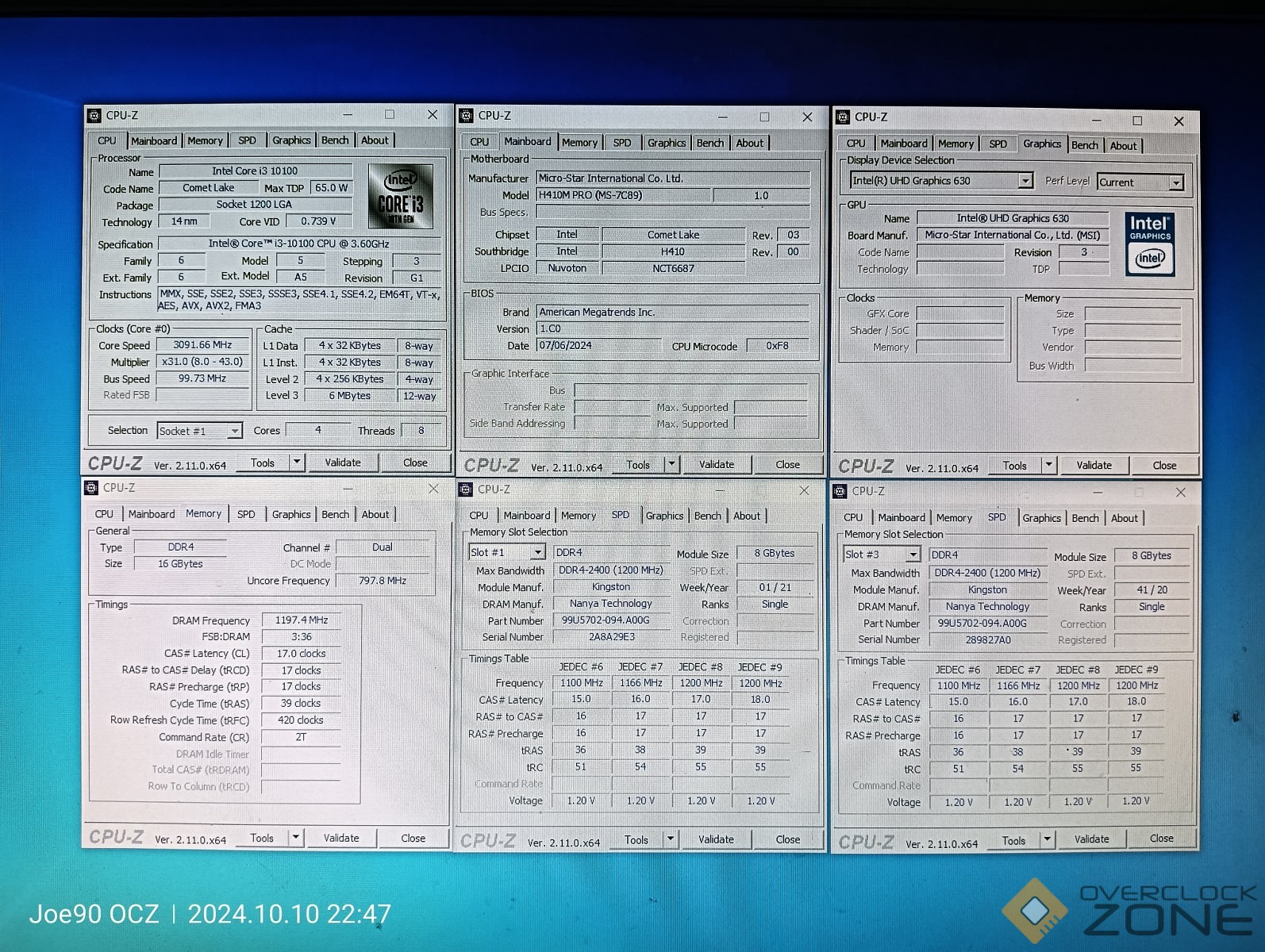Select CPU tab in the Slot #3 SPD window
1265x952 pixels.
(853, 518)
